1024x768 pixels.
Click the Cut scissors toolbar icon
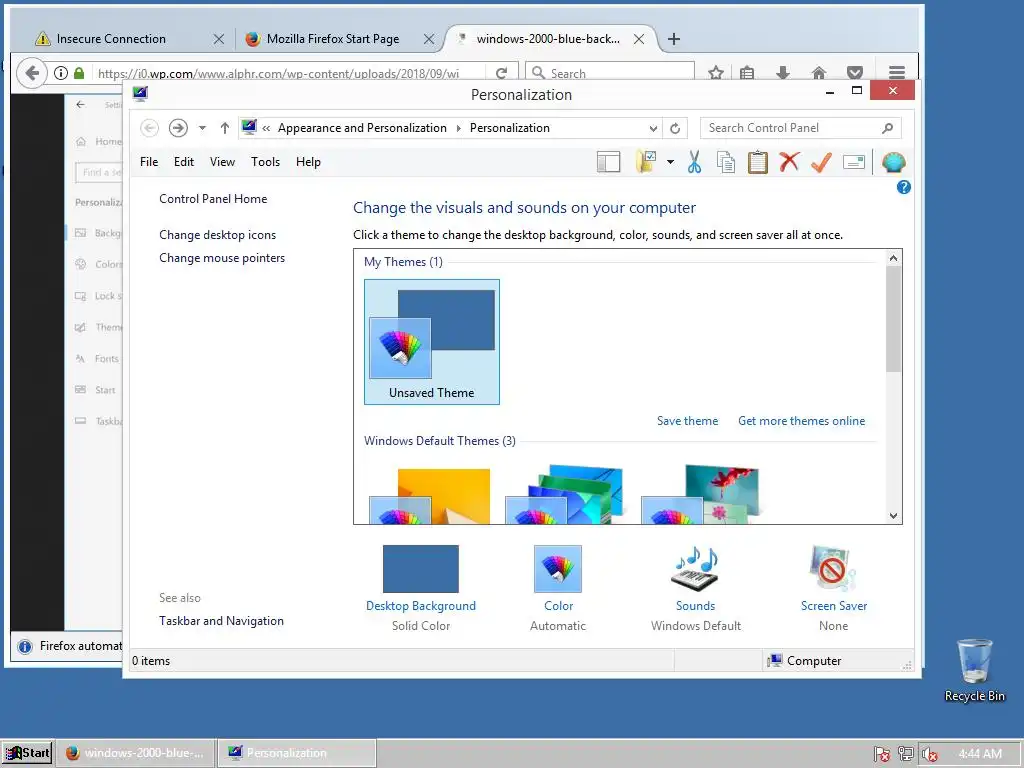[694, 162]
